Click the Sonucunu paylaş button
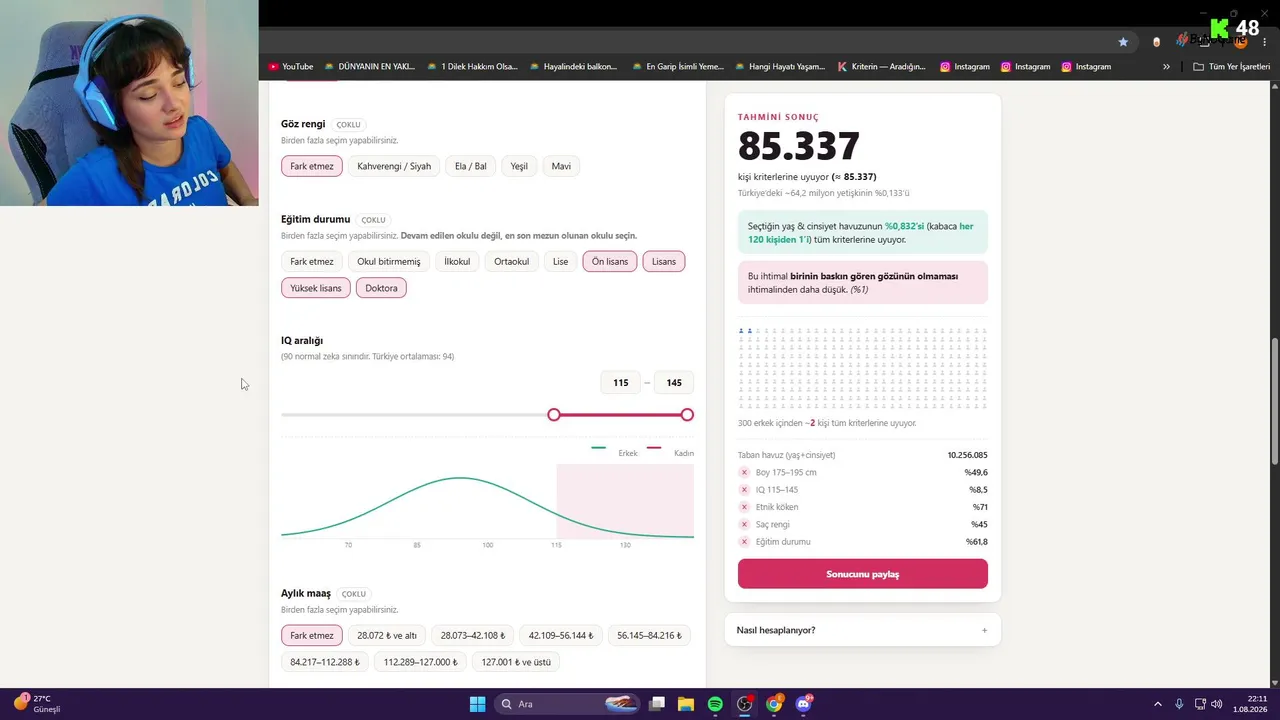The height and width of the screenshot is (720, 1280). (x=862, y=574)
